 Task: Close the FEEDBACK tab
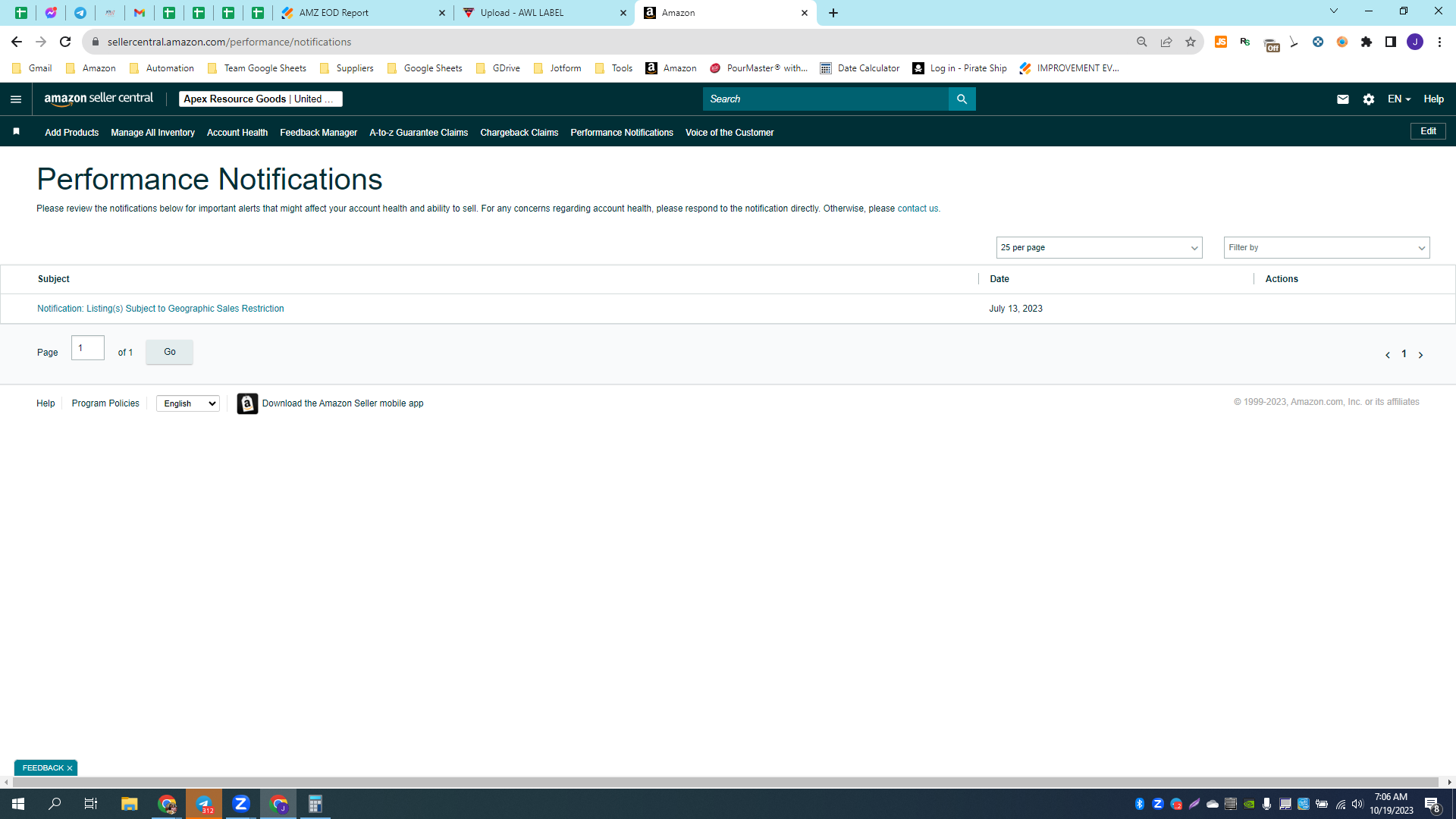coord(70,768)
